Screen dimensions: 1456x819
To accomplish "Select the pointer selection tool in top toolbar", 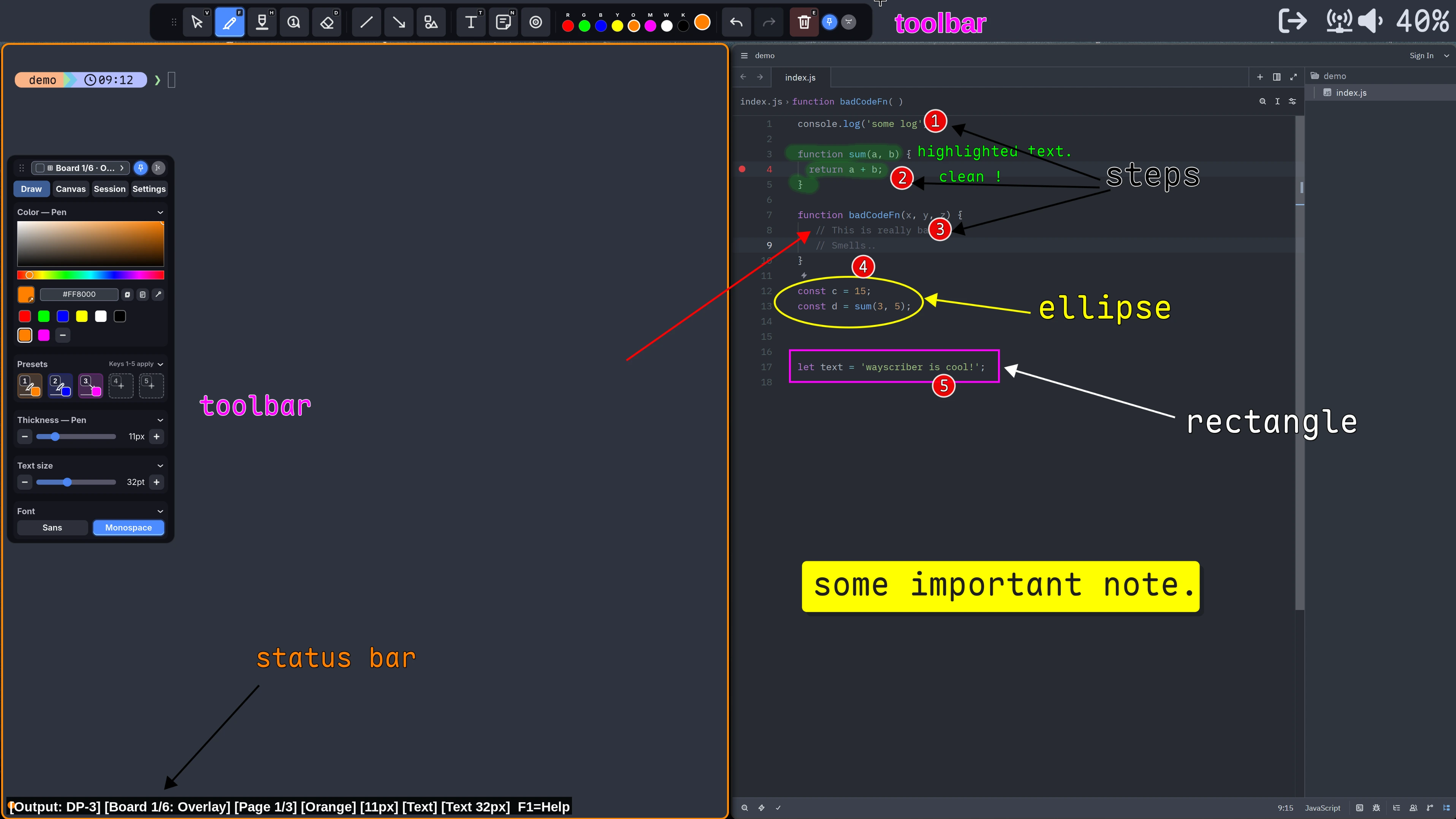I will 197,22.
